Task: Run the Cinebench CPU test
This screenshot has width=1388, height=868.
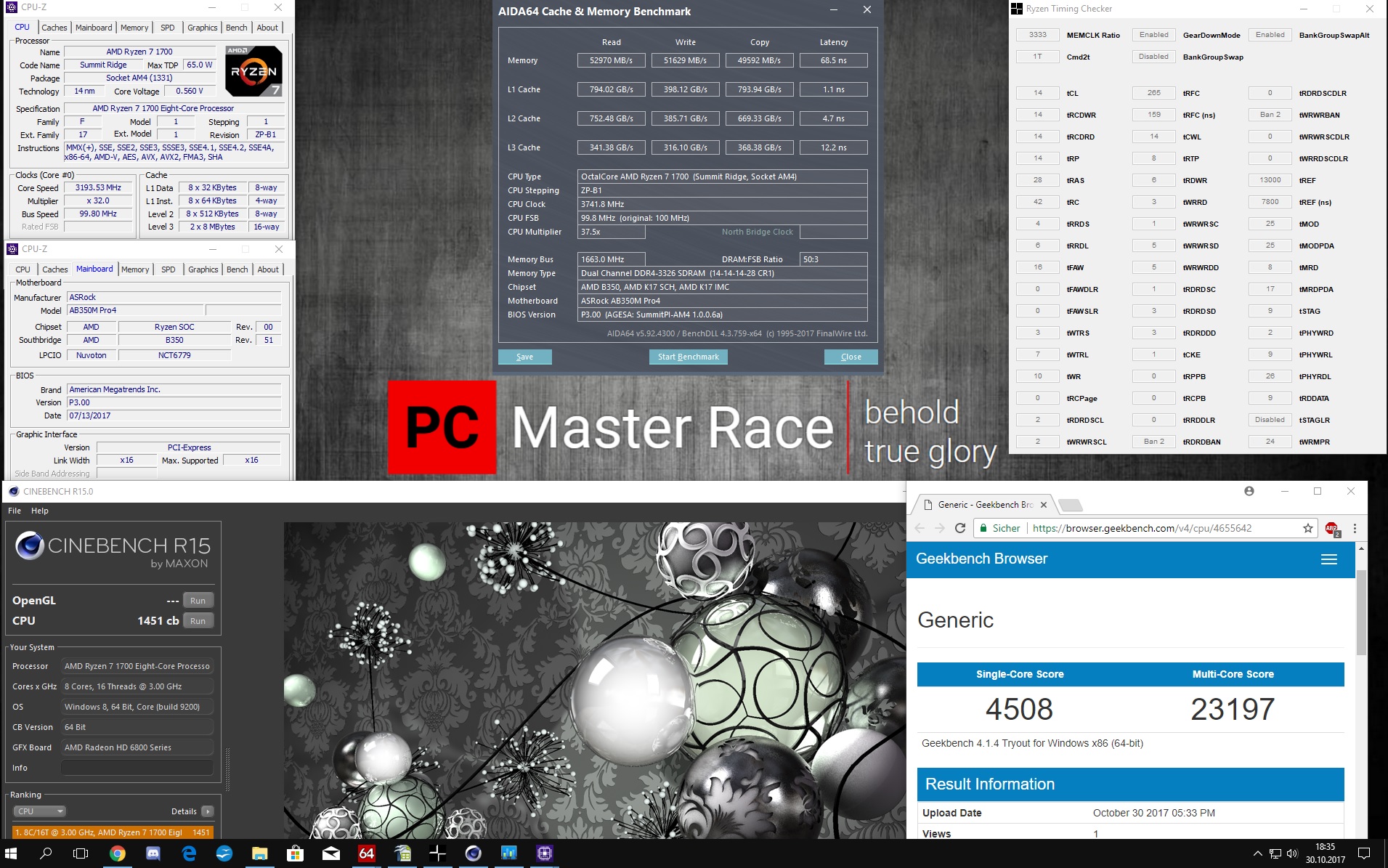Action: pos(198,621)
